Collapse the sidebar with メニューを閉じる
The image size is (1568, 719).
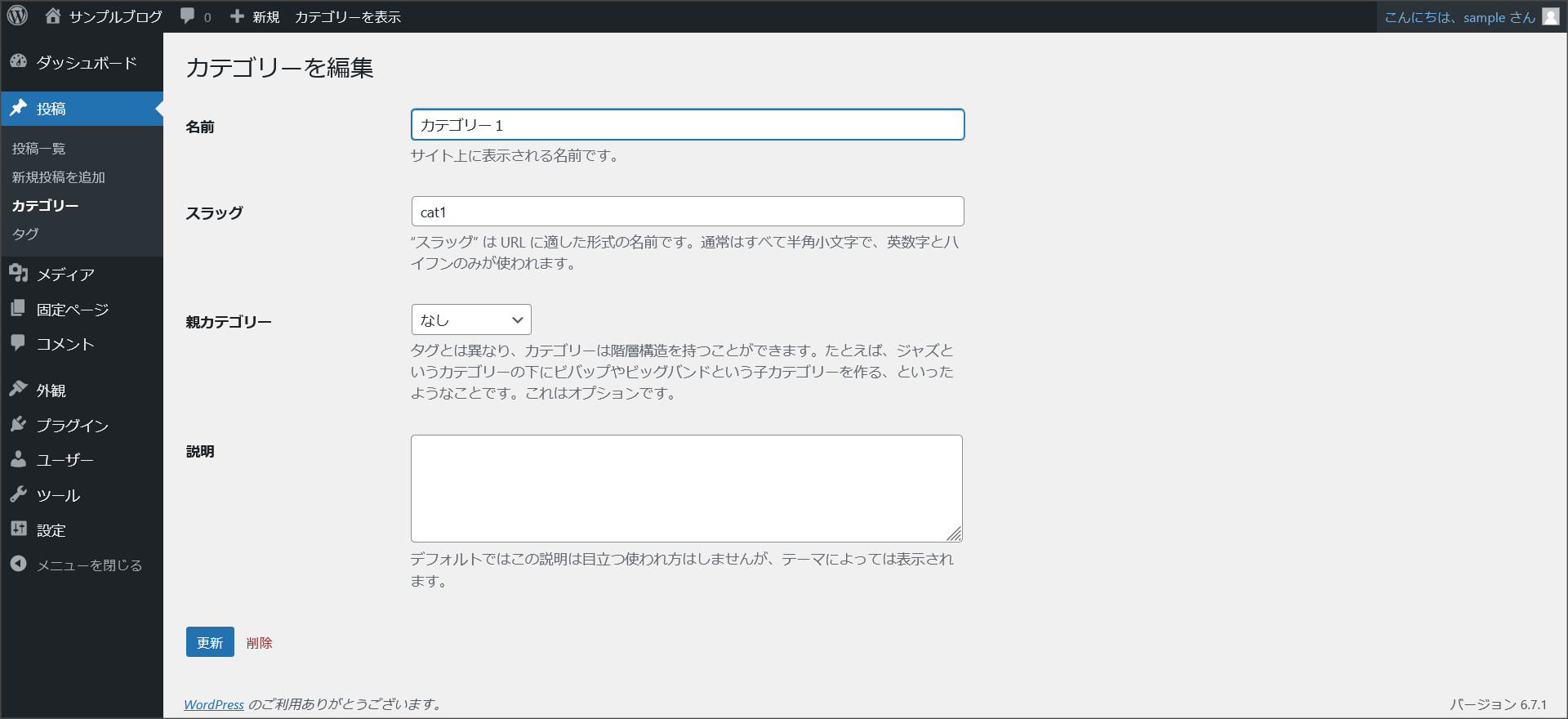coord(88,565)
